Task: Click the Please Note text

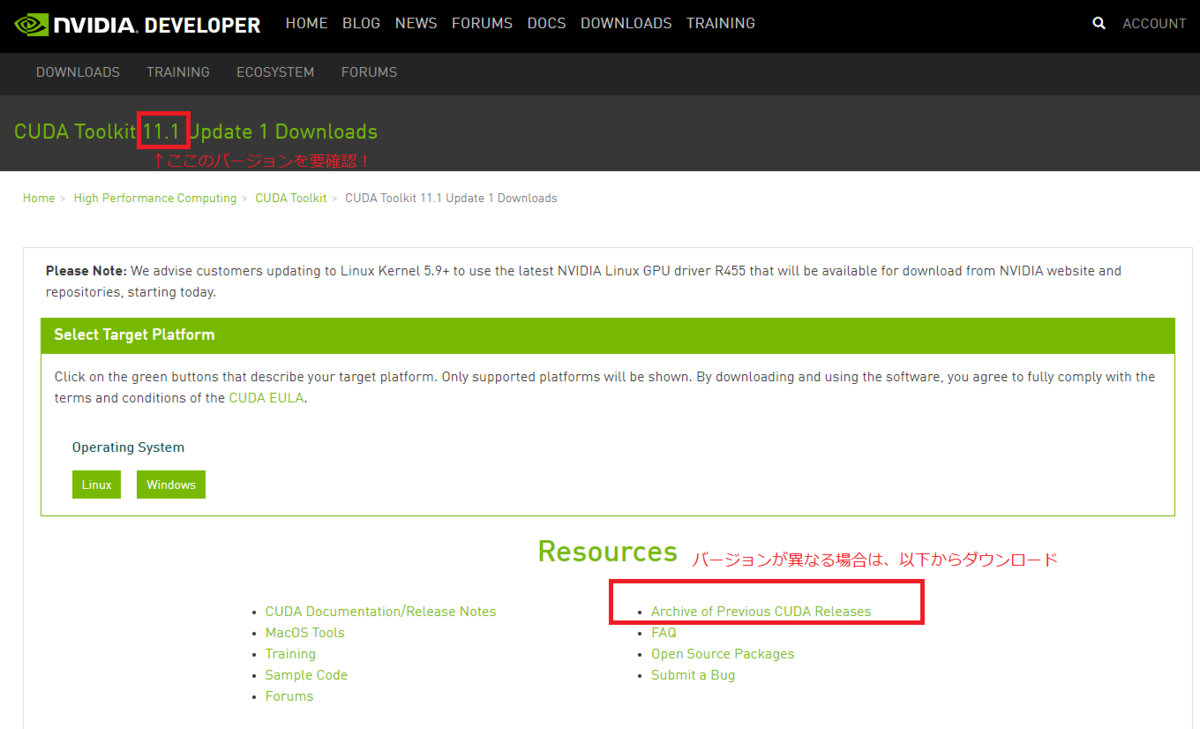Action: pyautogui.click(x=86, y=271)
